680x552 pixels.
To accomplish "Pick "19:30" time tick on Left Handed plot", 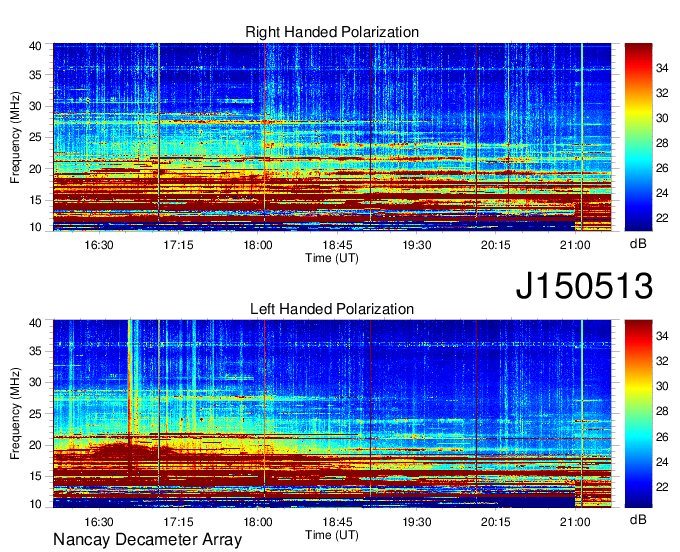I will point(417,522).
